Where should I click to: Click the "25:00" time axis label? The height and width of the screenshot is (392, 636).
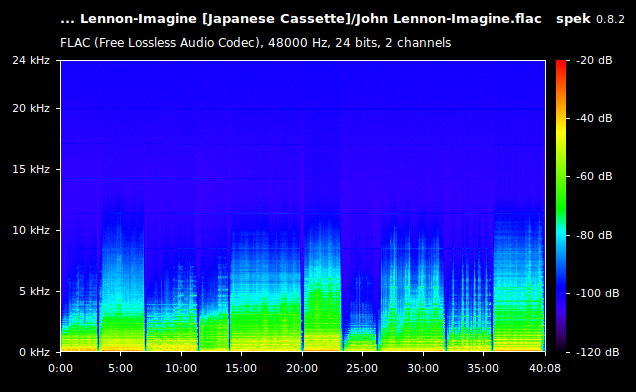(362, 368)
